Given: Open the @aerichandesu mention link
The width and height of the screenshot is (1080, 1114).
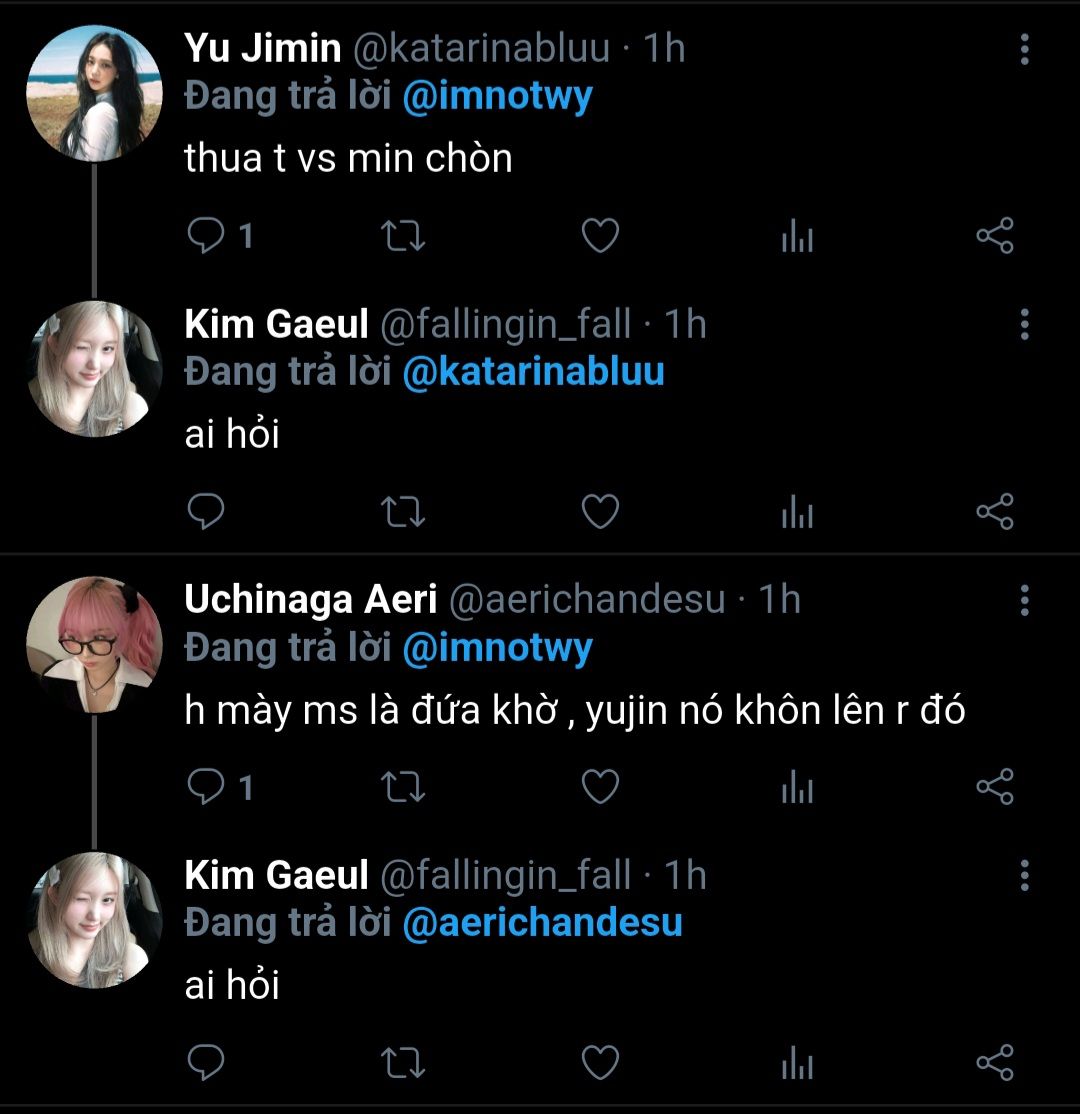Looking at the screenshot, I should pos(541,923).
